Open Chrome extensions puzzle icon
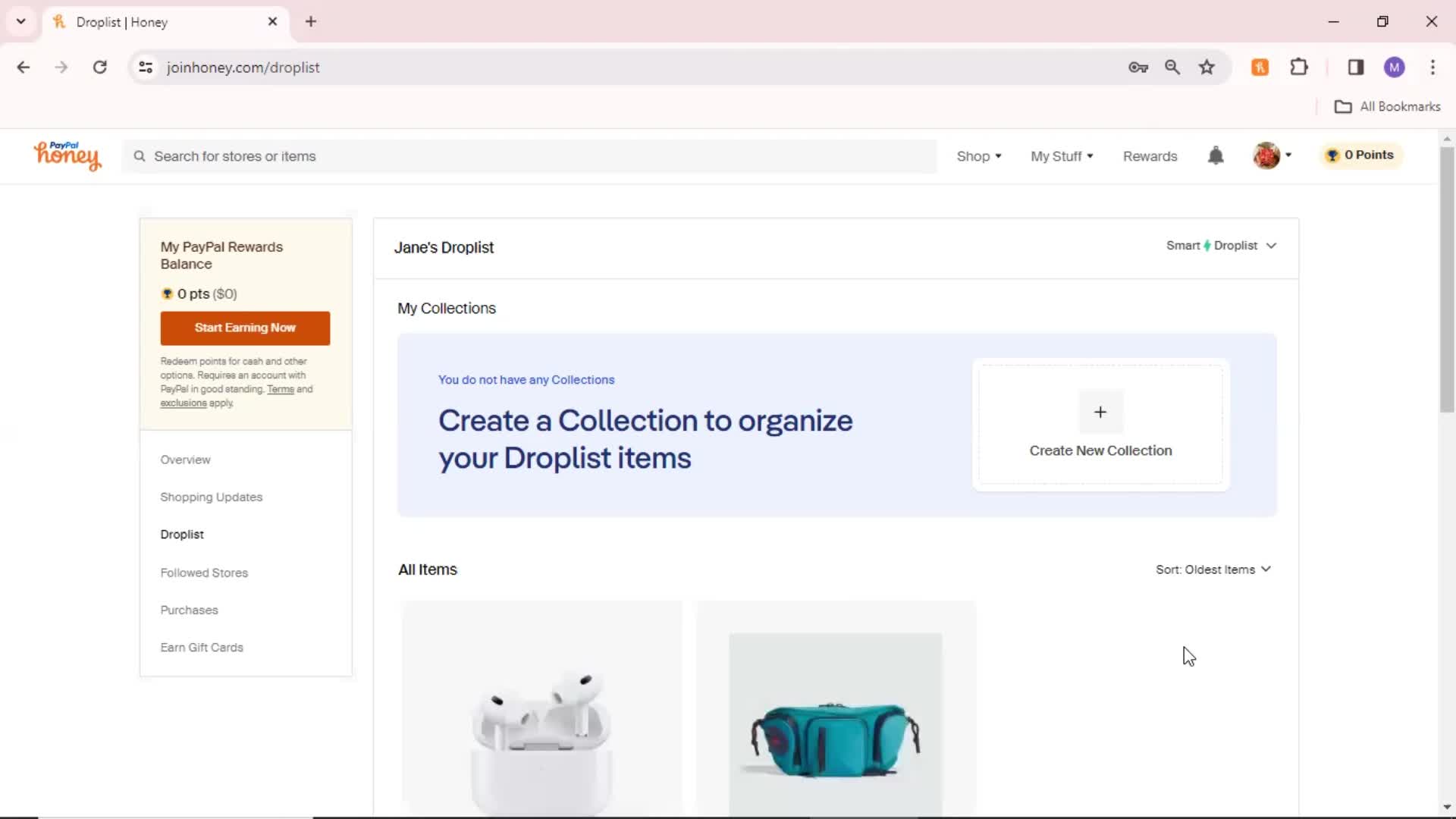Screen dimensions: 1456x819 (1299, 67)
